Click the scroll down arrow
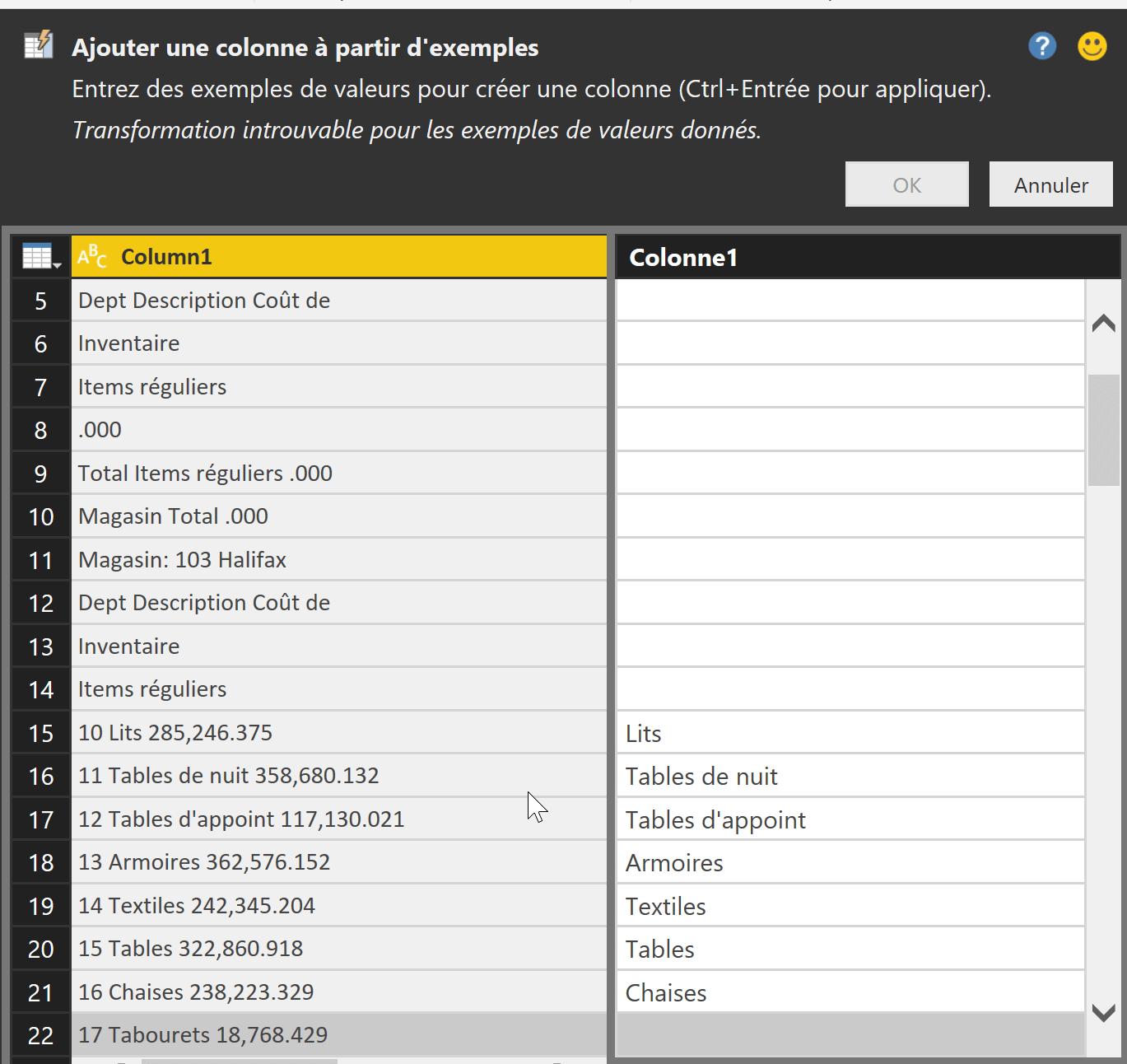The image size is (1127, 1064). point(1103,1012)
